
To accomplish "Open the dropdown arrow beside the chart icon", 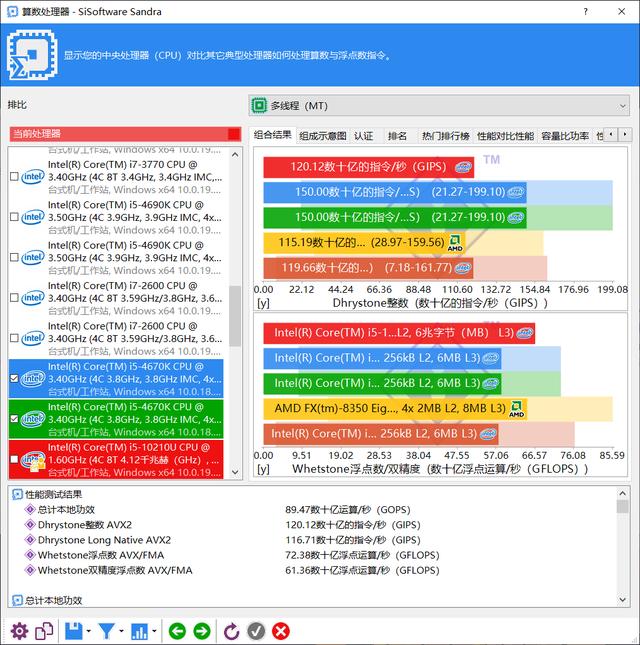I will click(x=154, y=631).
